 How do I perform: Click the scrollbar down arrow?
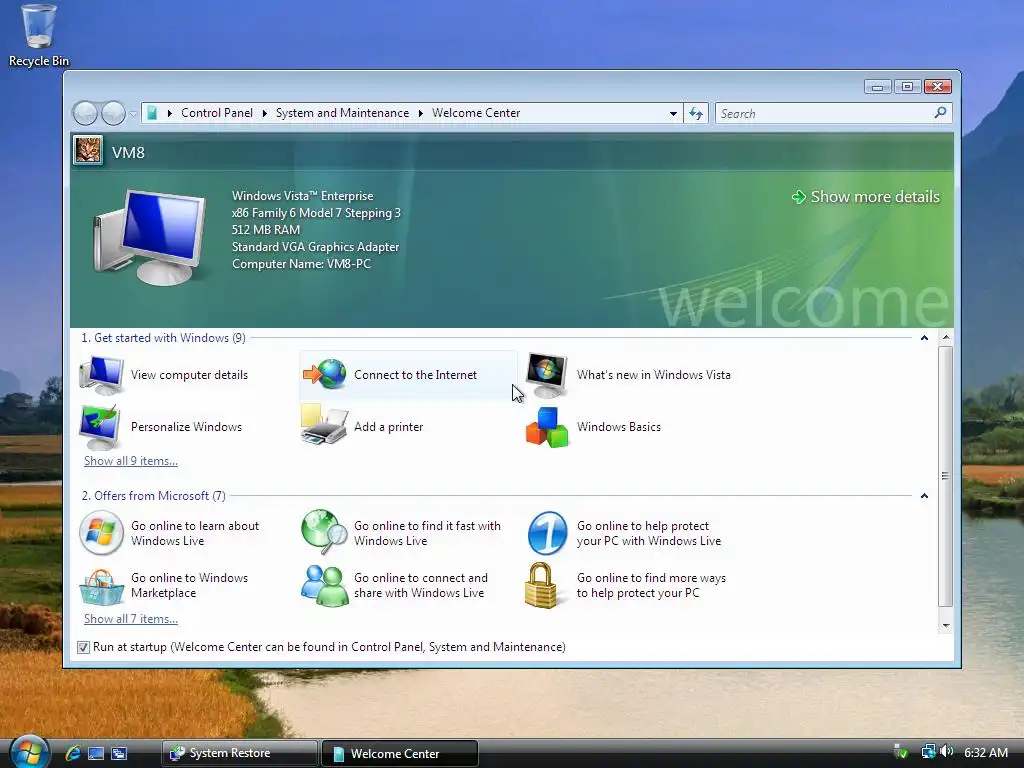(946, 626)
